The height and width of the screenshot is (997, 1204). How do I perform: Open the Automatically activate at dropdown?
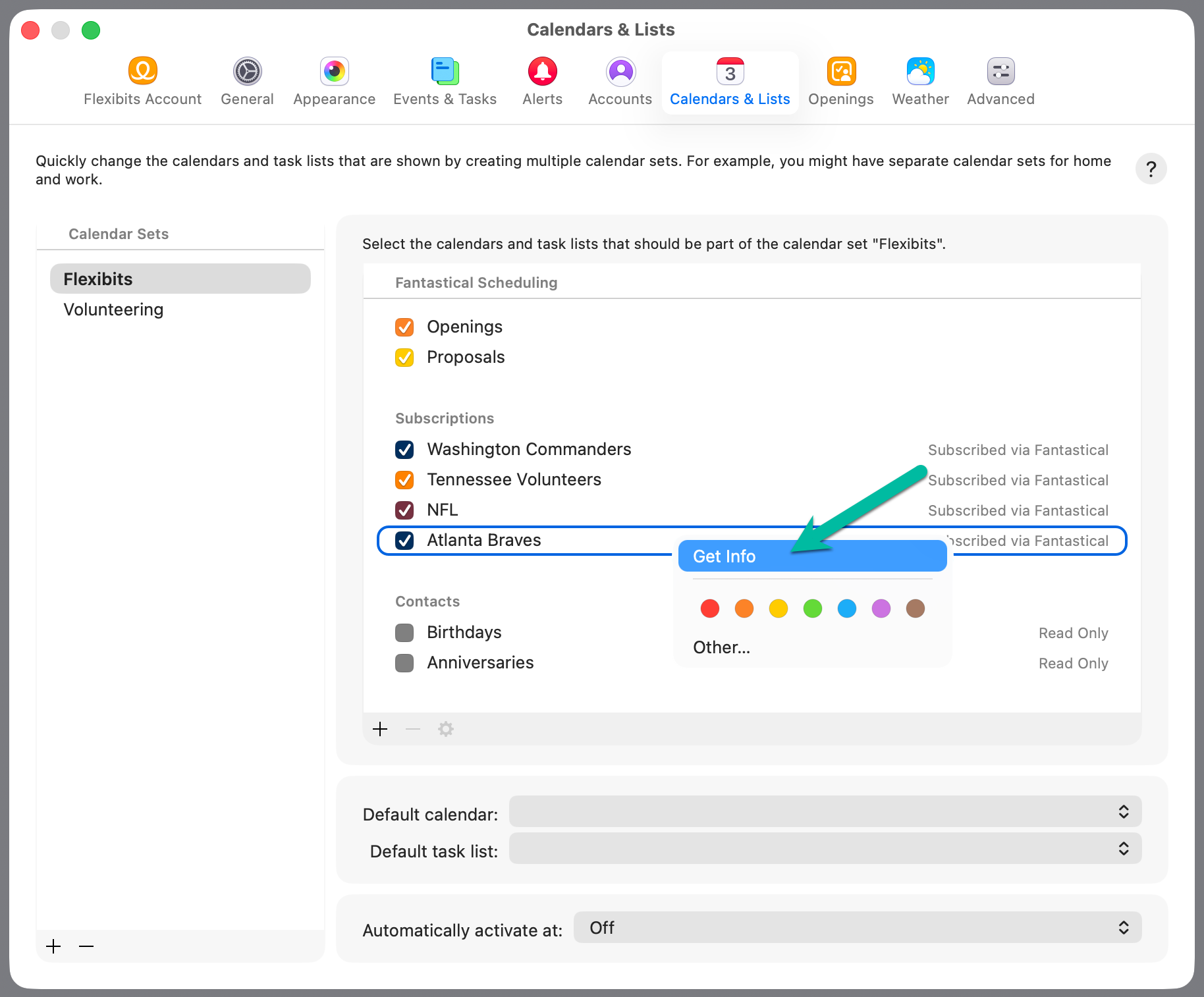point(858,928)
